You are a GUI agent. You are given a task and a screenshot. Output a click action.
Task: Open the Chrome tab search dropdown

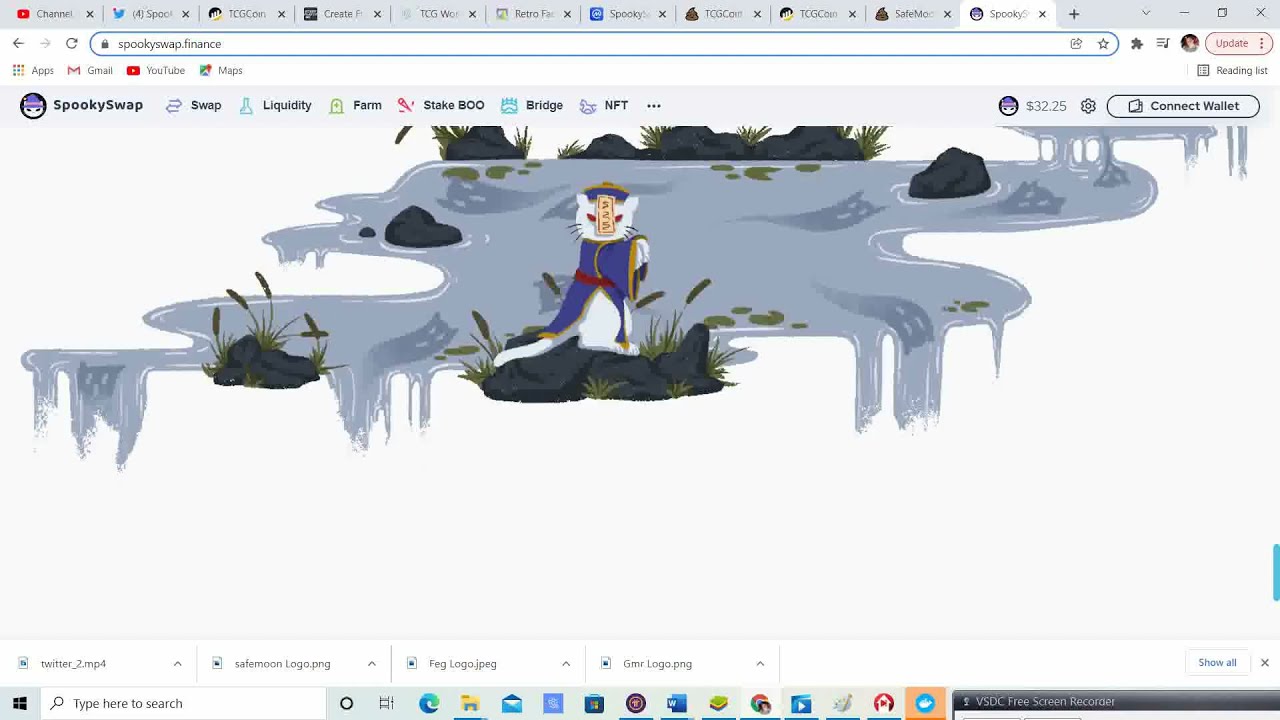(x=1146, y=14)
